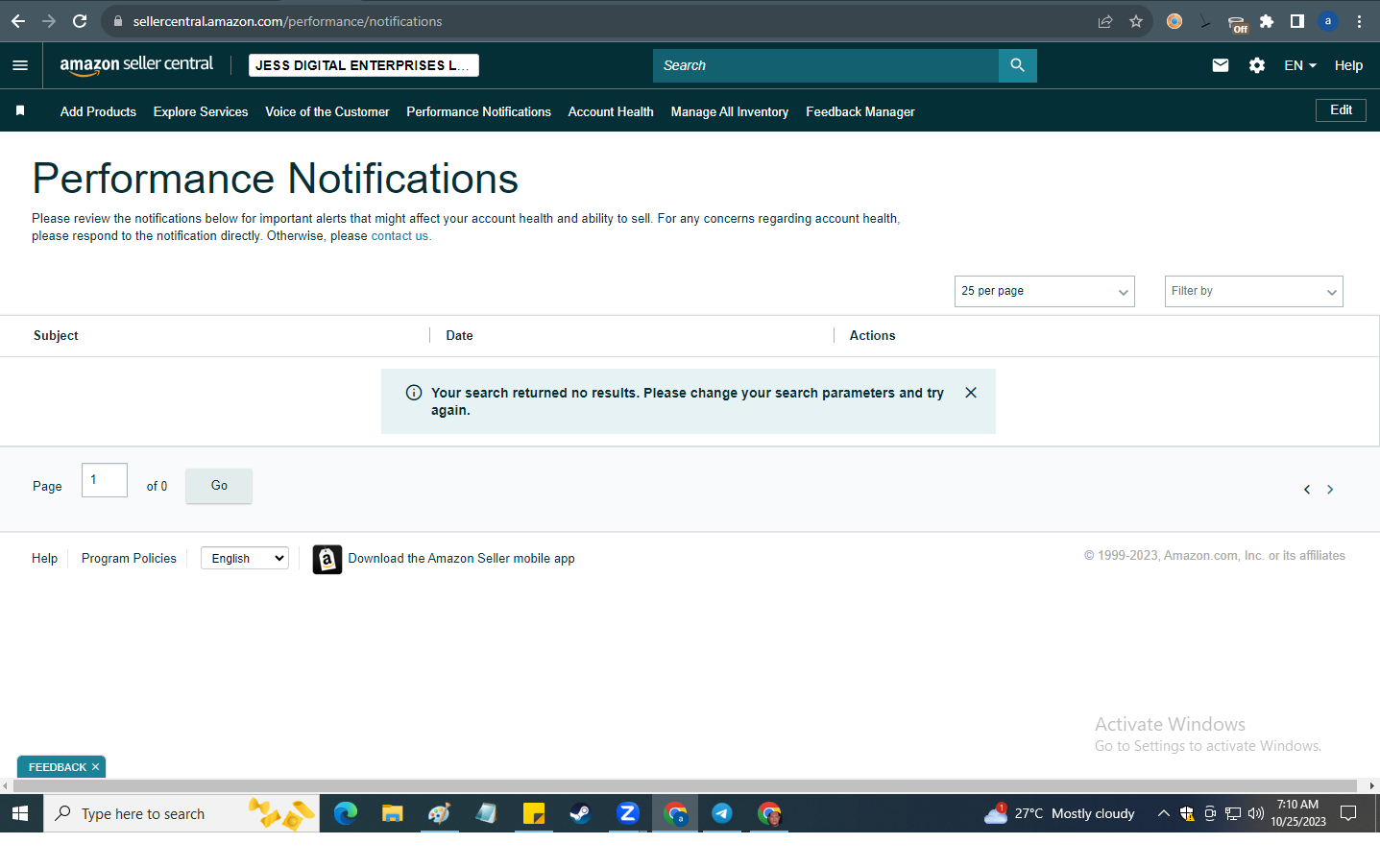Open Chrome three-dot menu
The height and width of the screenshot is (868, 1380).
pyautogui.click(x=1359, y=21)
